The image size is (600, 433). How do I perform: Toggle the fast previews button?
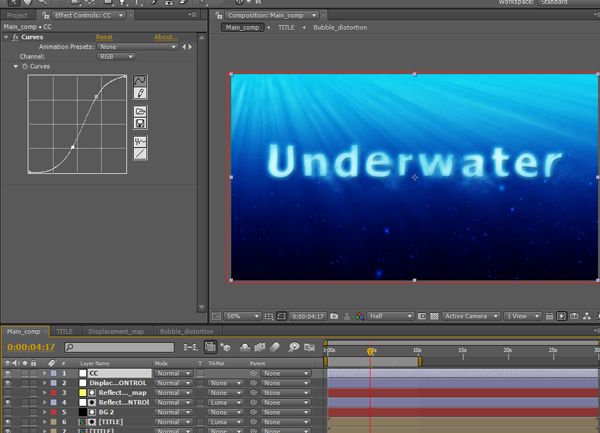[561, 316]
